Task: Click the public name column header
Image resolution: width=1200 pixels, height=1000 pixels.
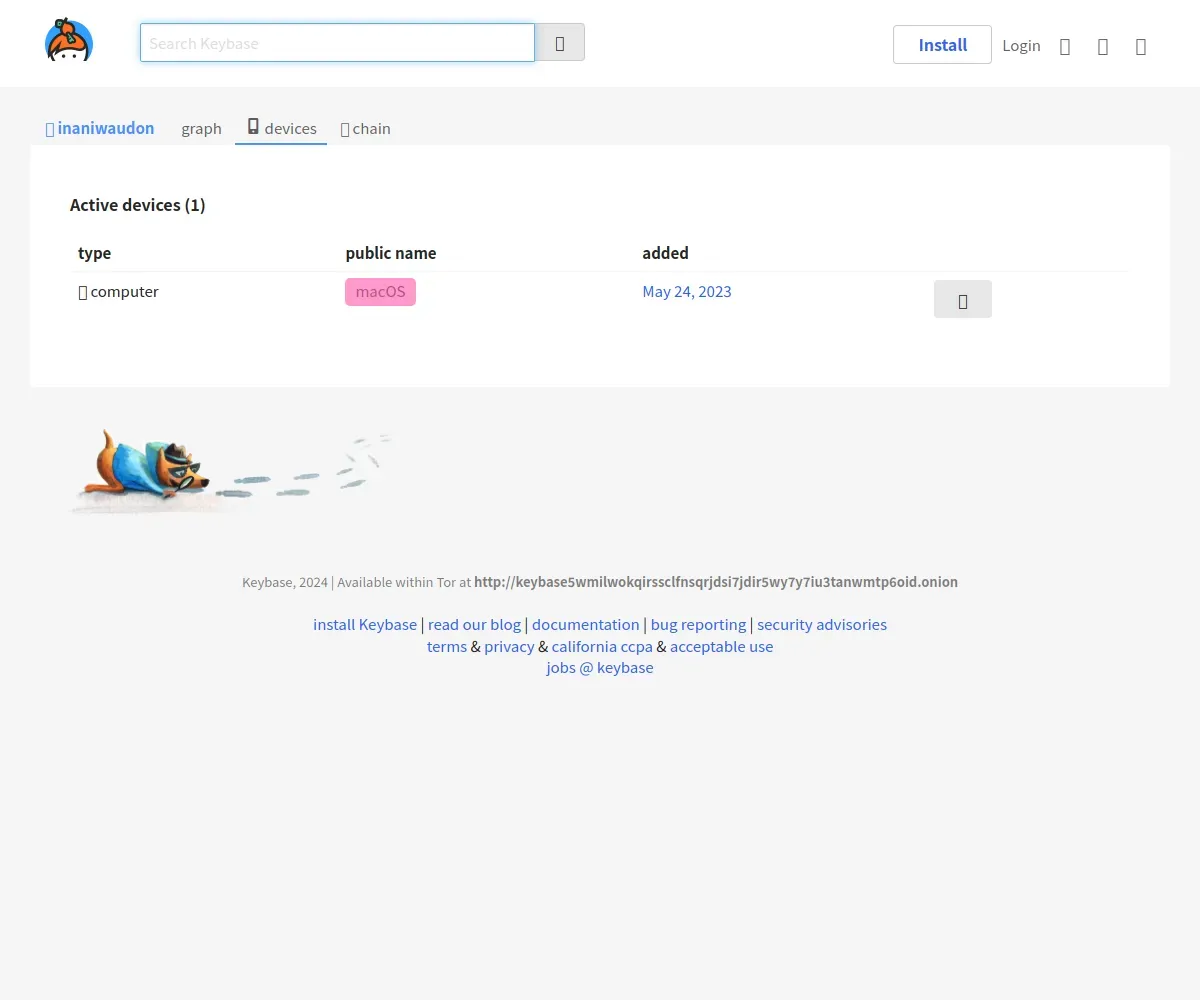Action: click(391, 253)
